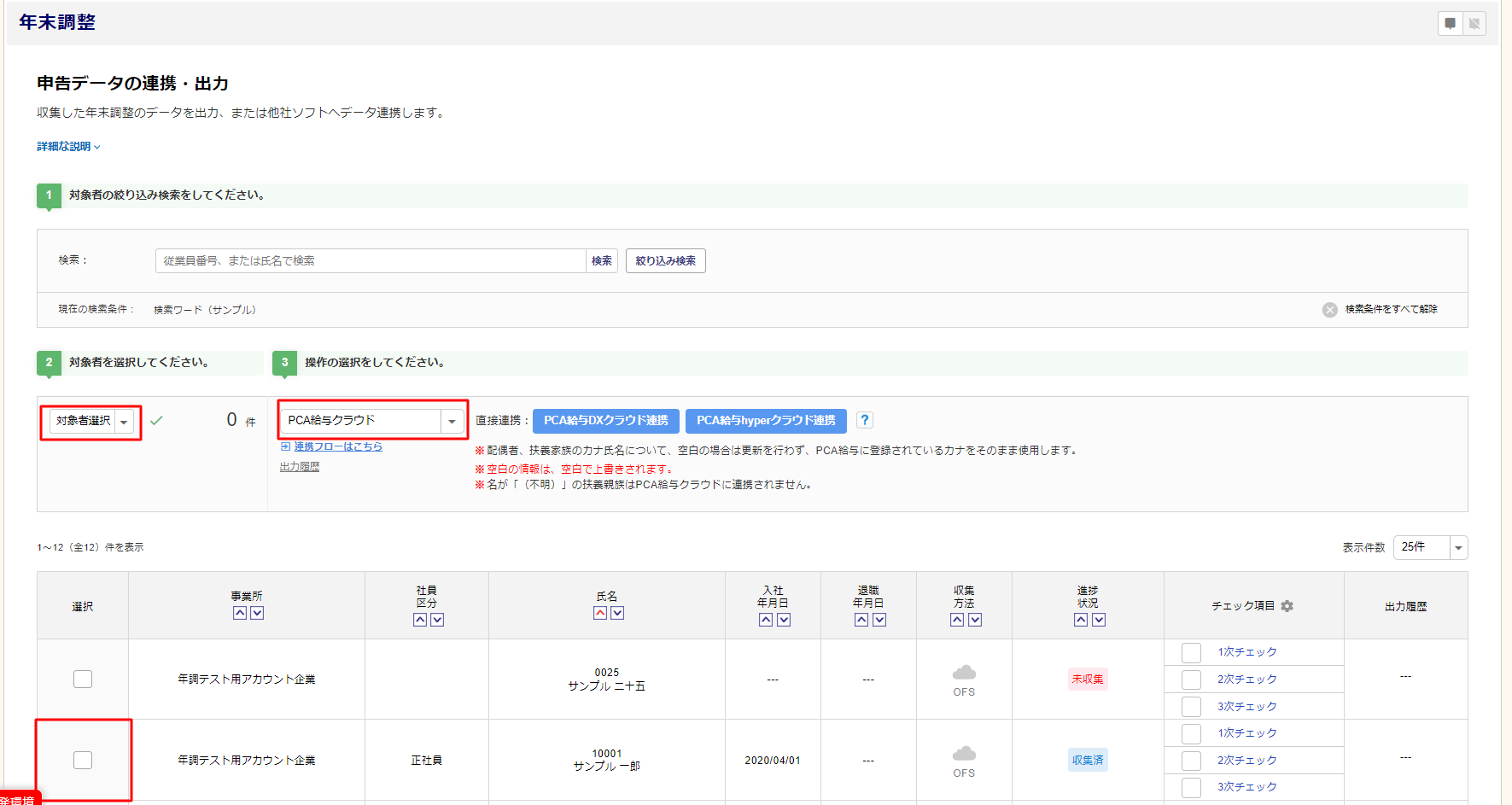Sort 社員区分 column ascending
The height and width of the screenshot is (805, 1512).
[x=420, y=620]
